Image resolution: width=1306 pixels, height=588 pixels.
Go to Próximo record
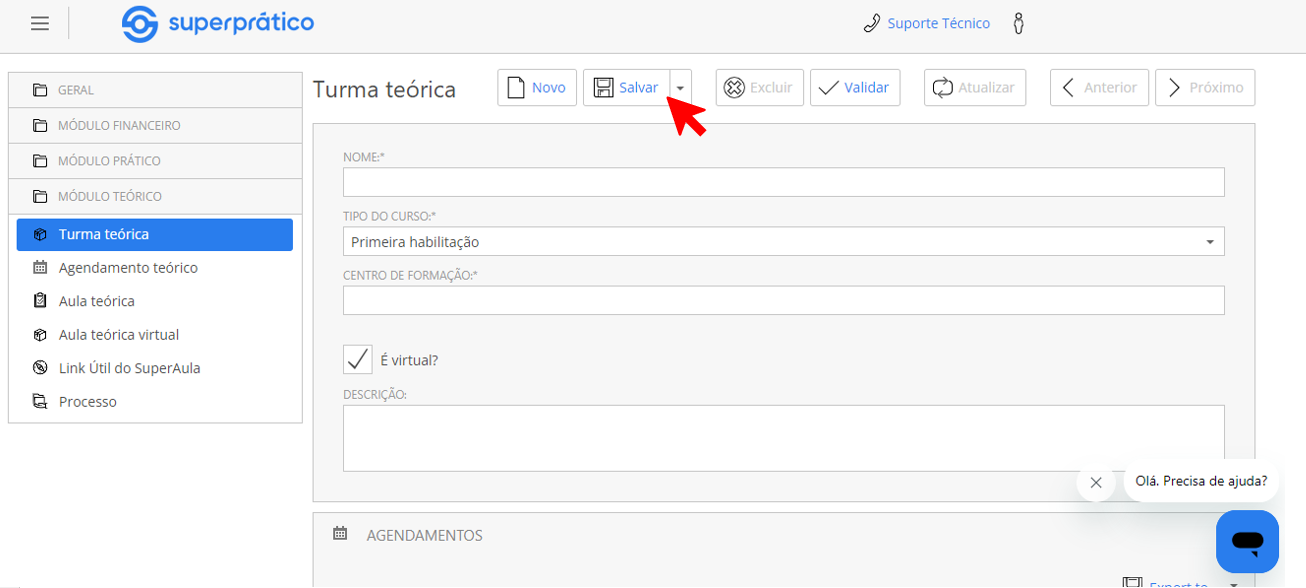point(1205,88)
